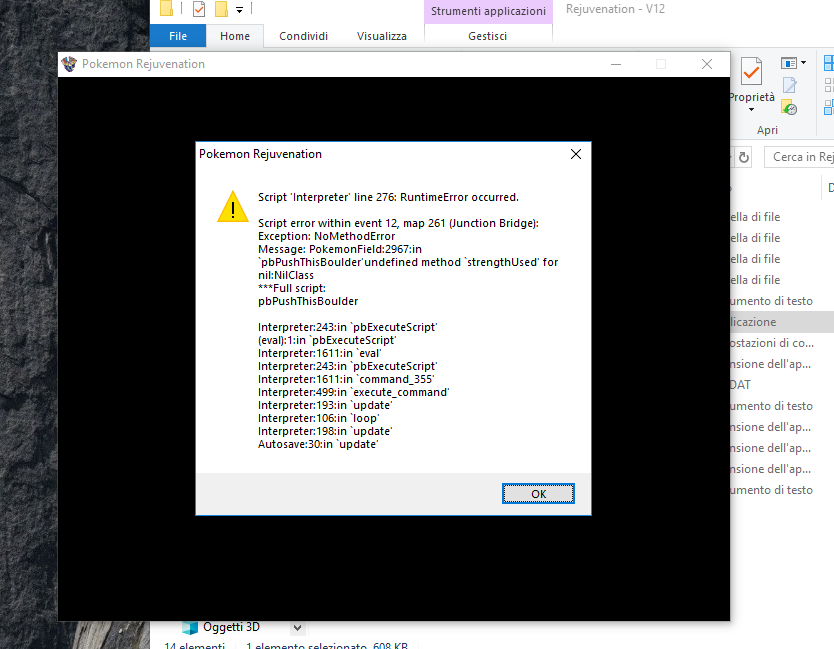The height and width of the screenshot is (649, 834).
Task: Click the OK button in error dialog
Action: tap(538, 494)
